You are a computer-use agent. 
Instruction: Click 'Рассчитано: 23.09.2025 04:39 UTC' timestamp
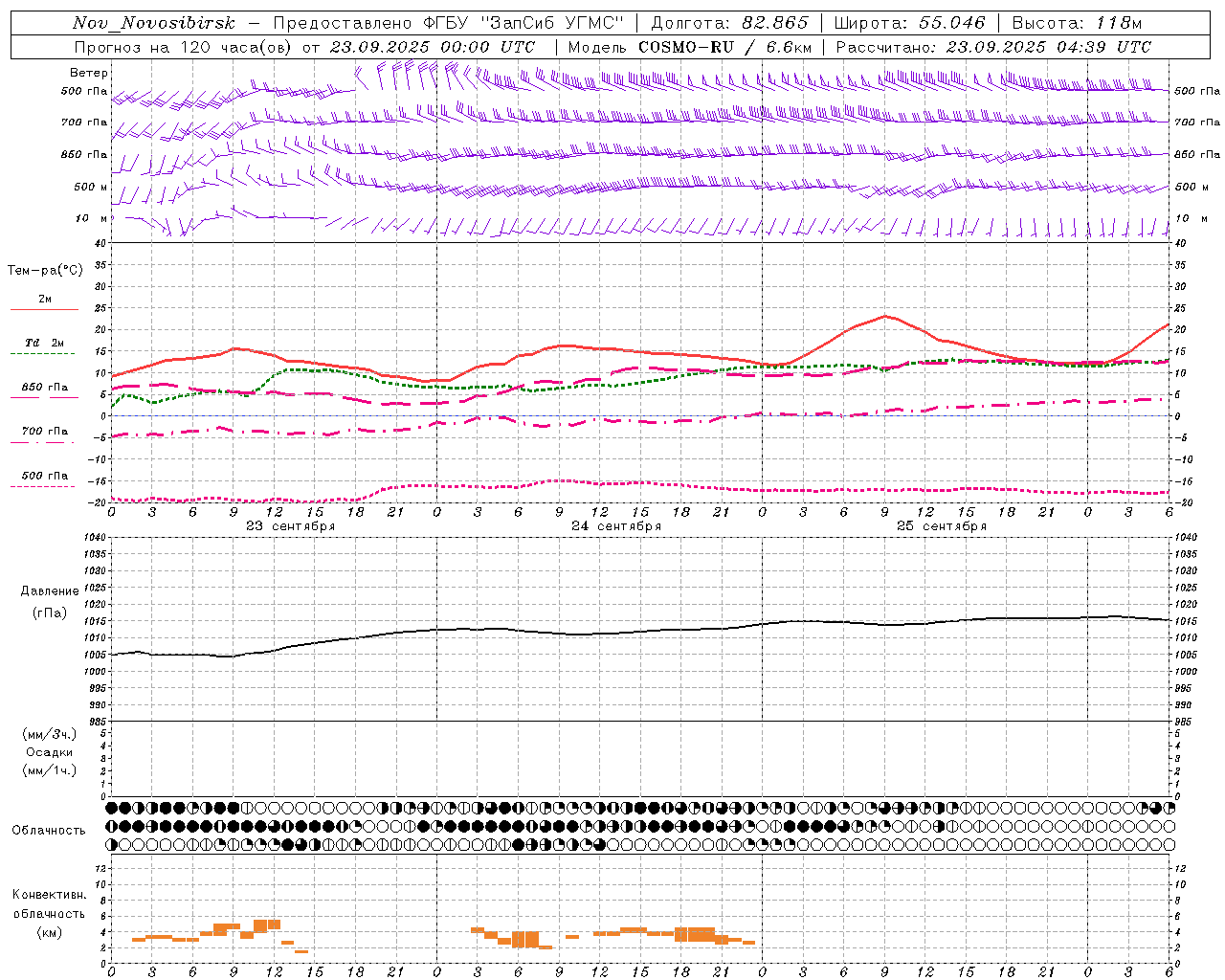click(x=993, y=47)
